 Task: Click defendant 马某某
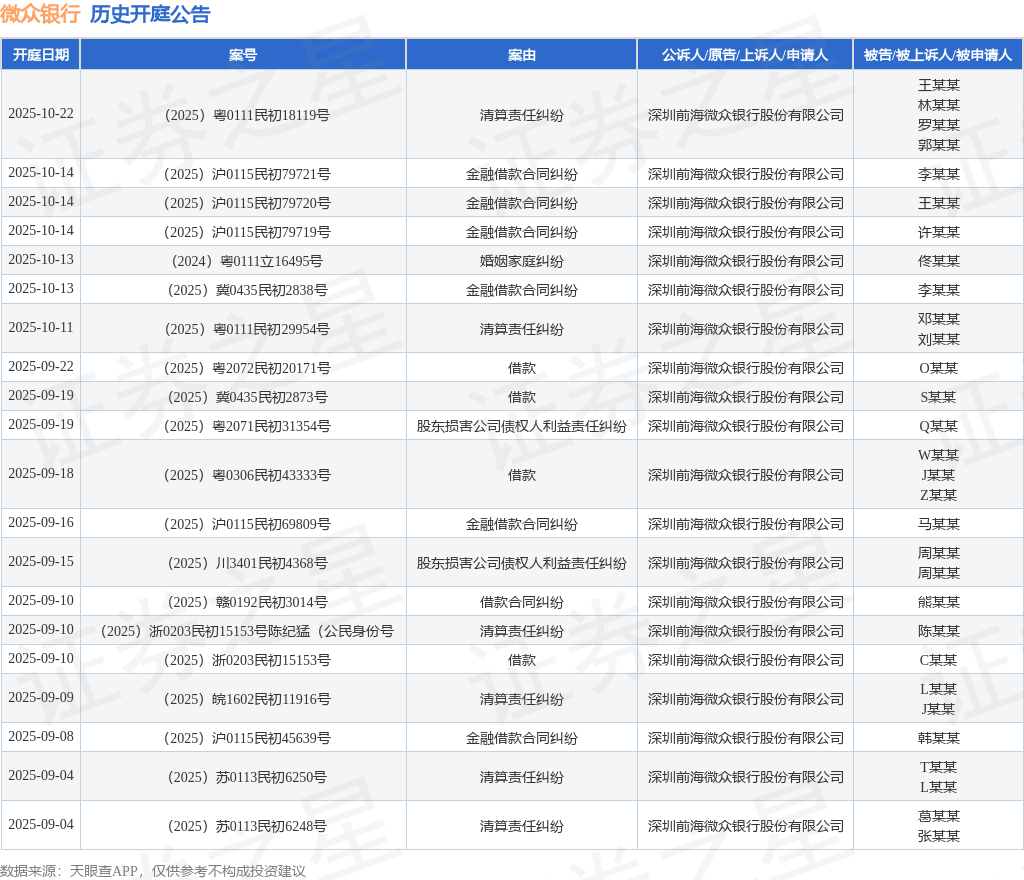tap(938, 524)
